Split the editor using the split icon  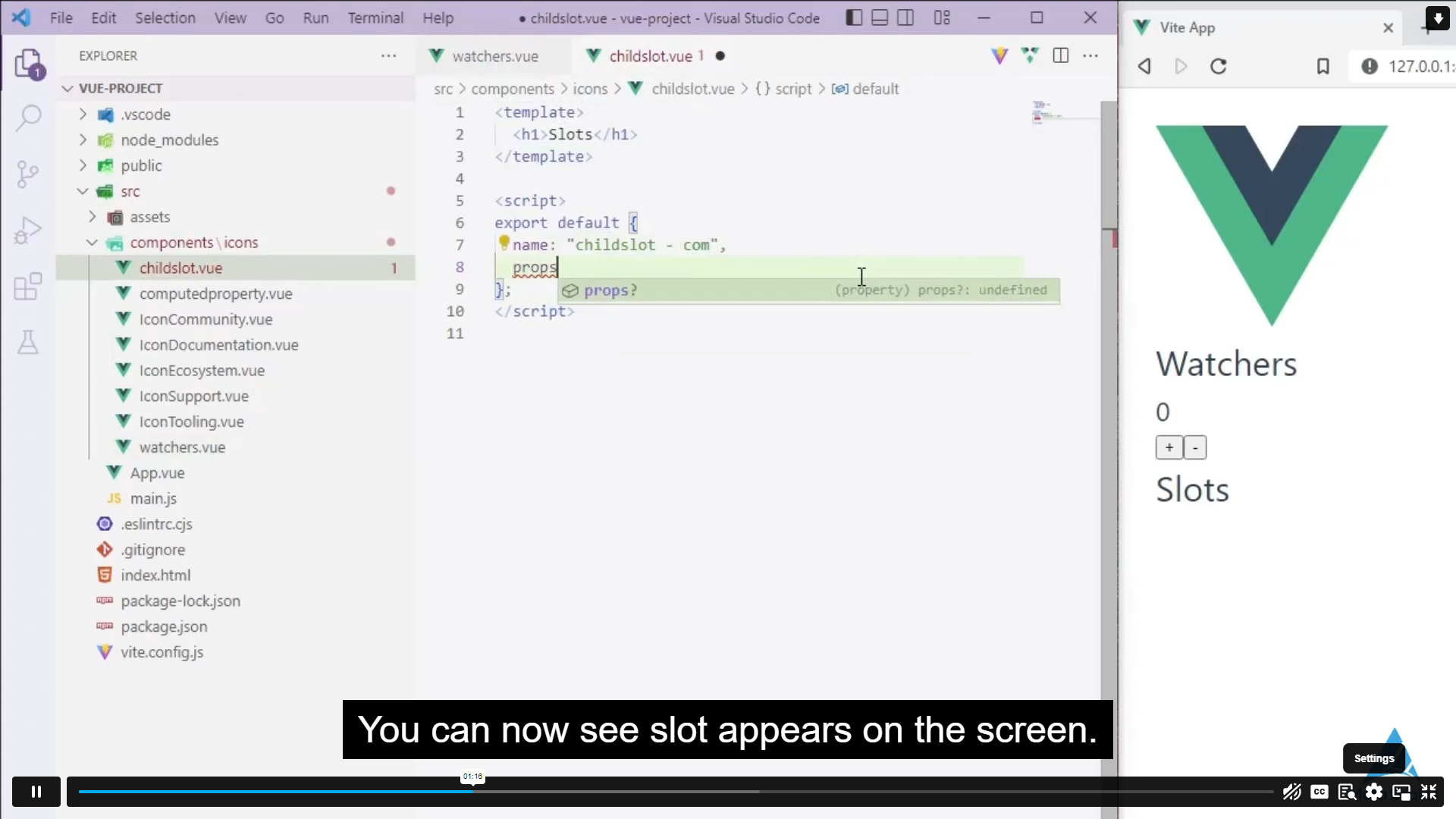point(1060,55)
